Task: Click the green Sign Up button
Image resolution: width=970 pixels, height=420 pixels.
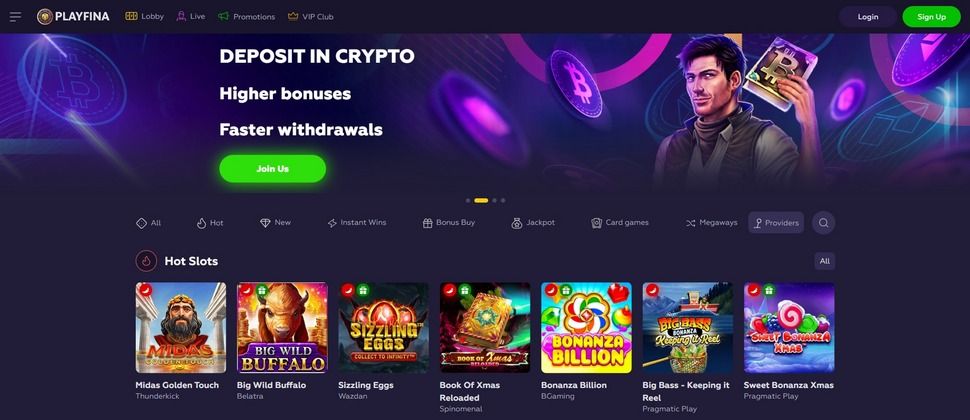Action: pos(932,17)
